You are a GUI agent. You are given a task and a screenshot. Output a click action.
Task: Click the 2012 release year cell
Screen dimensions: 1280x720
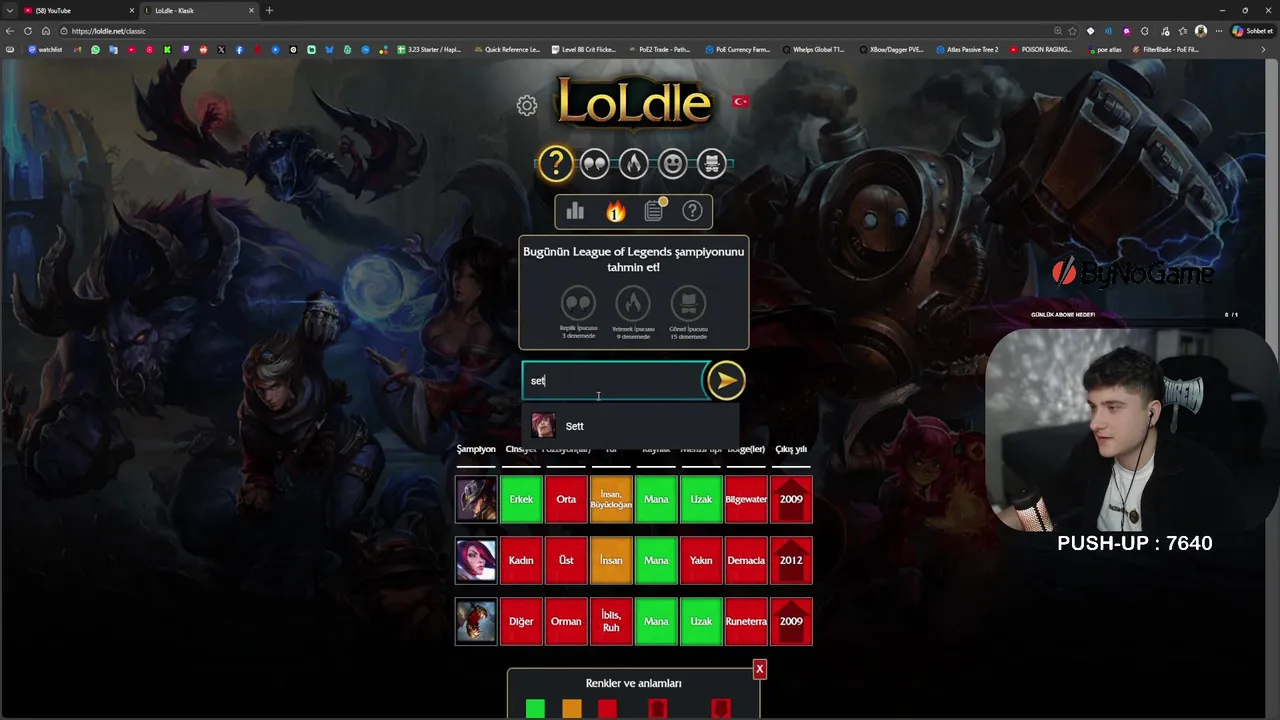coord(791,560)
